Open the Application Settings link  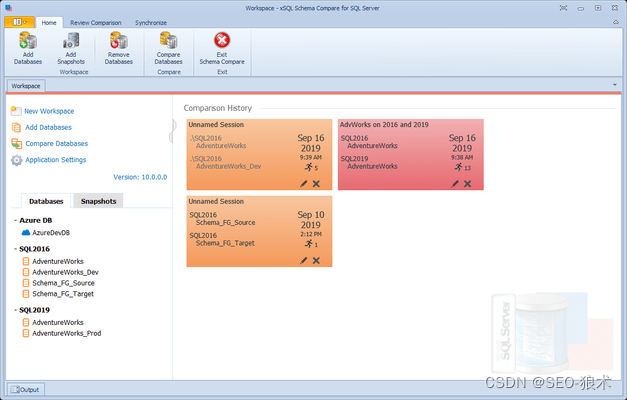tap(56, 160)
